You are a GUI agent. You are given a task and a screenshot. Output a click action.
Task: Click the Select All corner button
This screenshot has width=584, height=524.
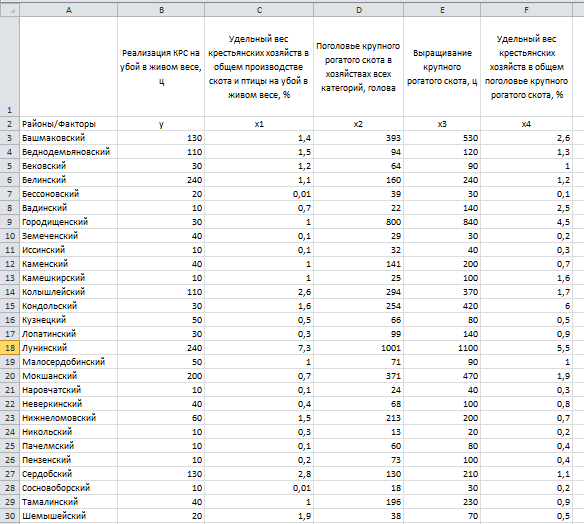pos(10,10)
